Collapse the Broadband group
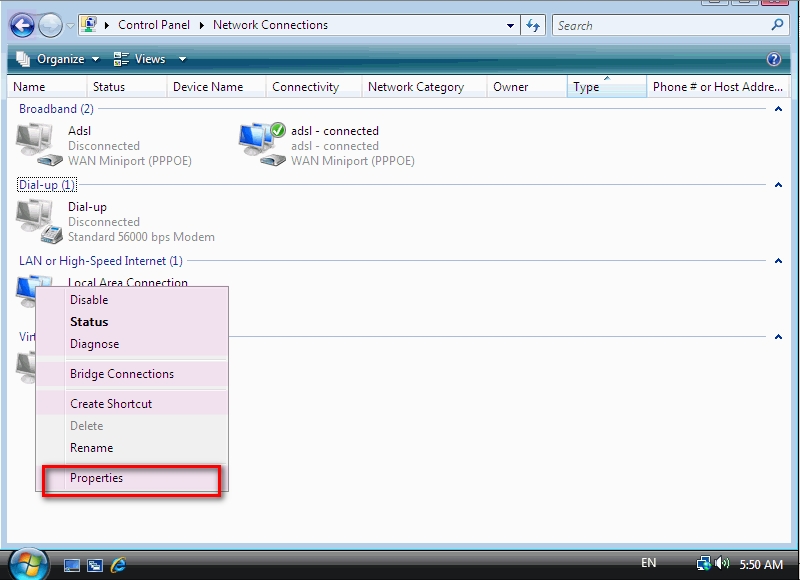The image size is (800, 580). click(x=778, y=109)
